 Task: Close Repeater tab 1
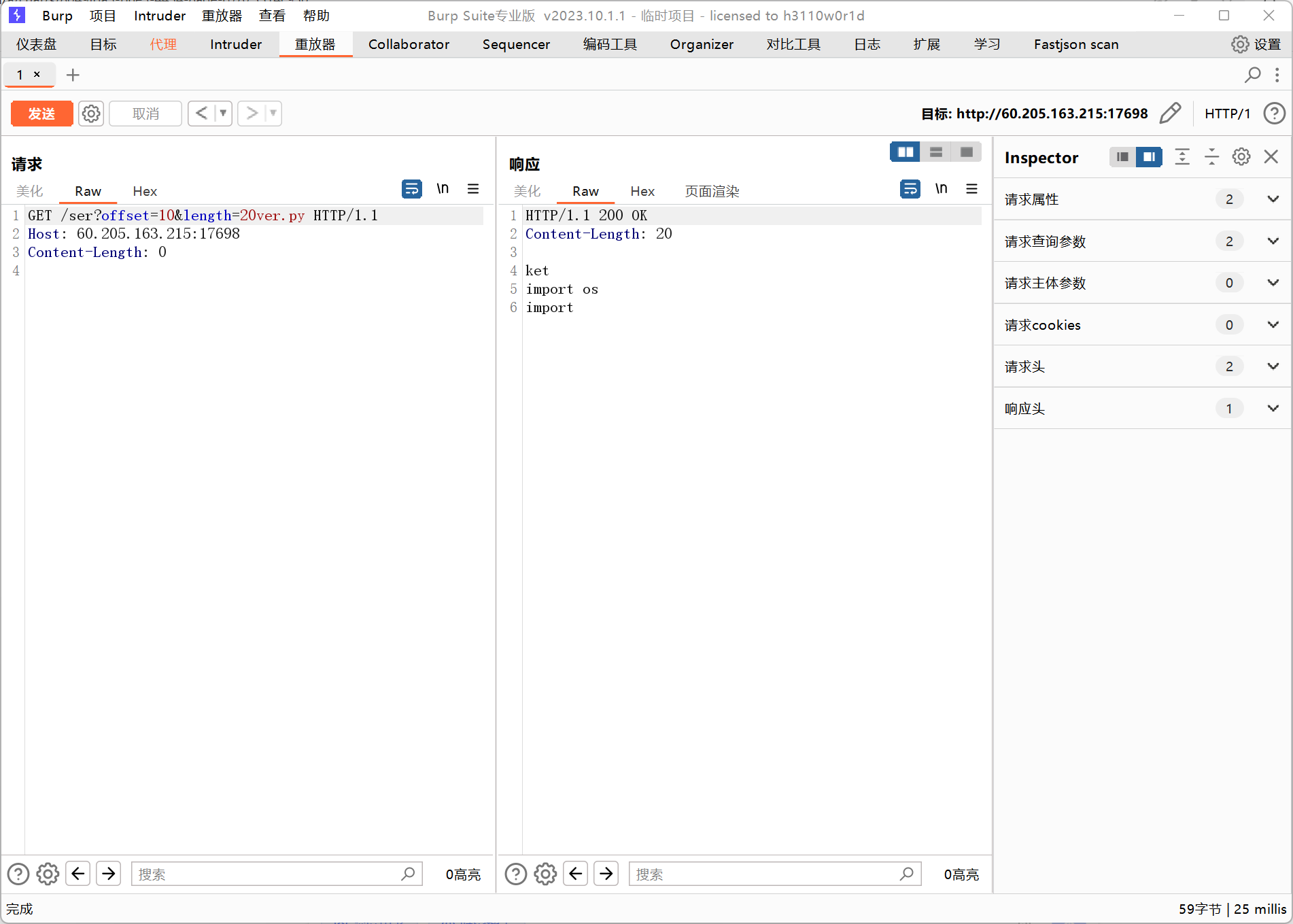37,74
